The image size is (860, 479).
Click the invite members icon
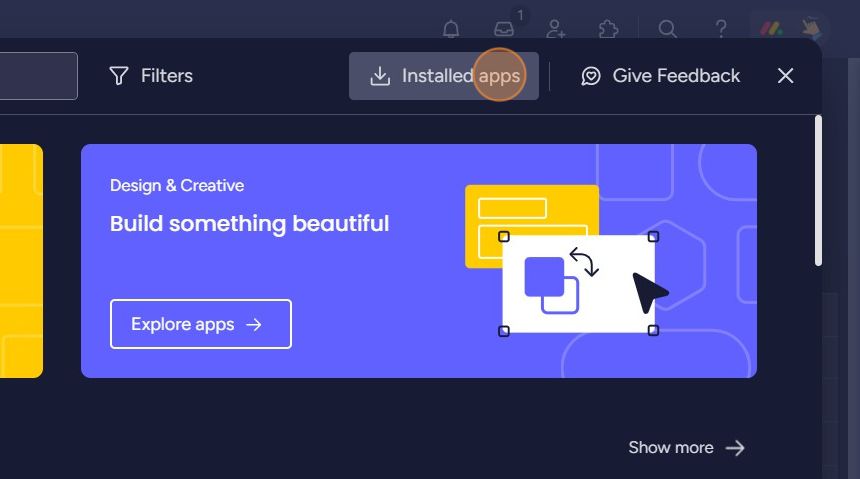click(x=555, y=29)
